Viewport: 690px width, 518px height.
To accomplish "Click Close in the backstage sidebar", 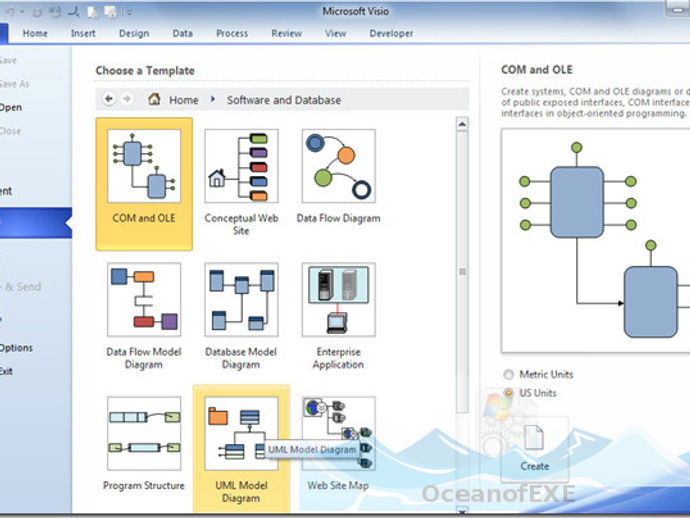I will pos(10,131).
